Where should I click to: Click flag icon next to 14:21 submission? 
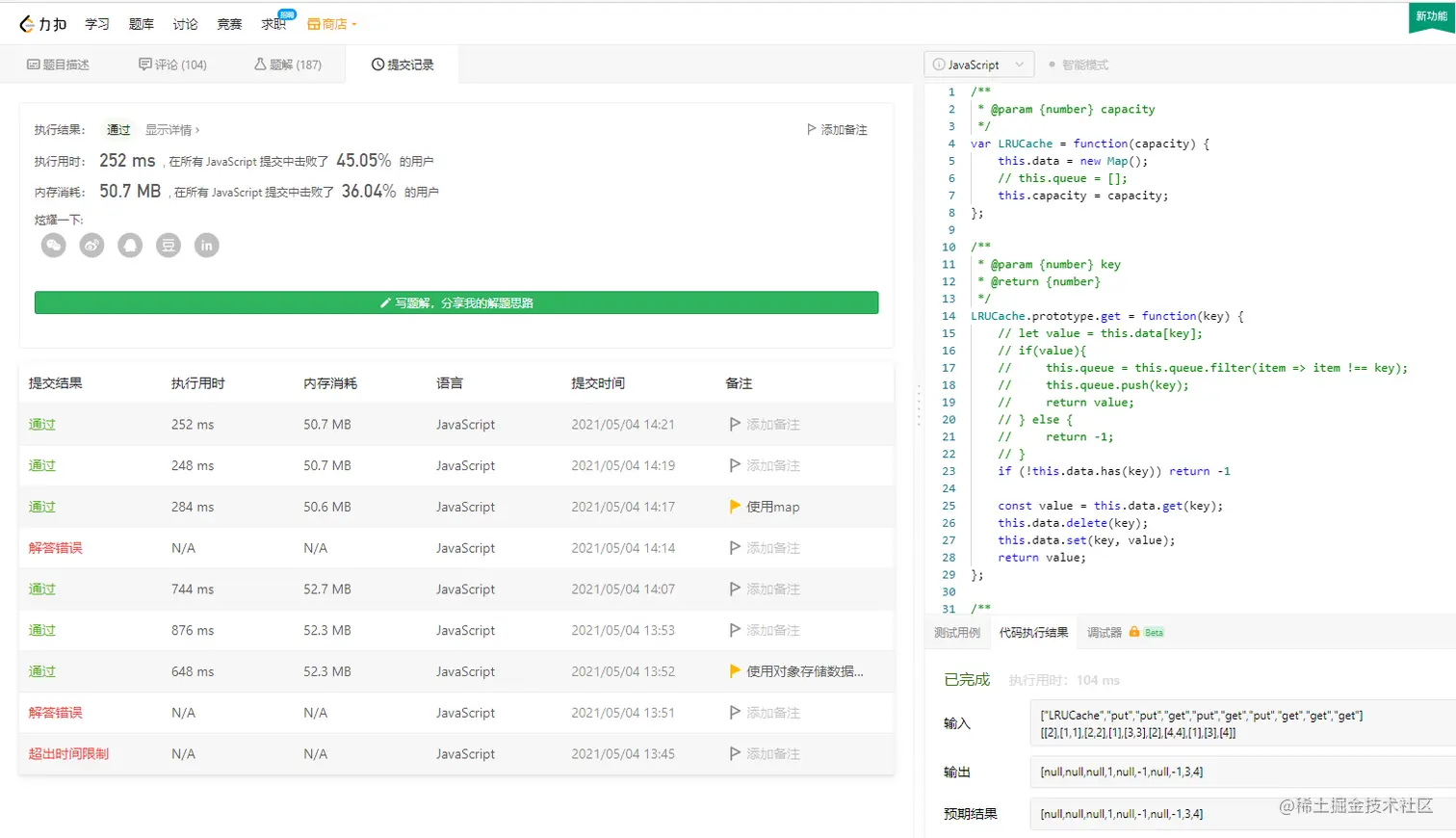(x=735, y=424)
